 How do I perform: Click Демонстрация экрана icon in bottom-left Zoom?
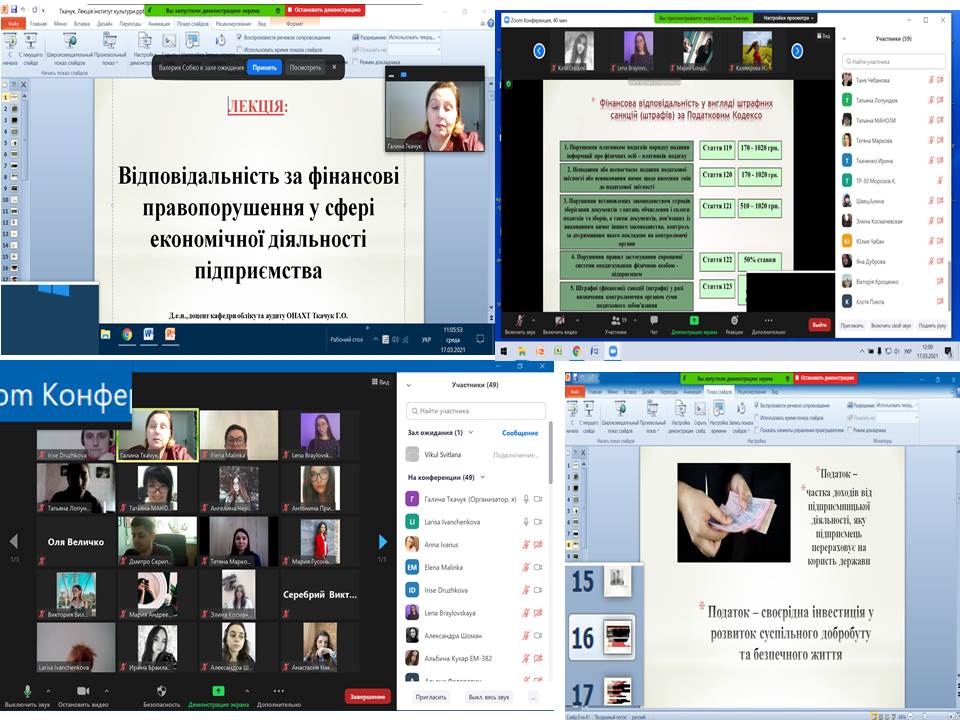coord(218,691)
